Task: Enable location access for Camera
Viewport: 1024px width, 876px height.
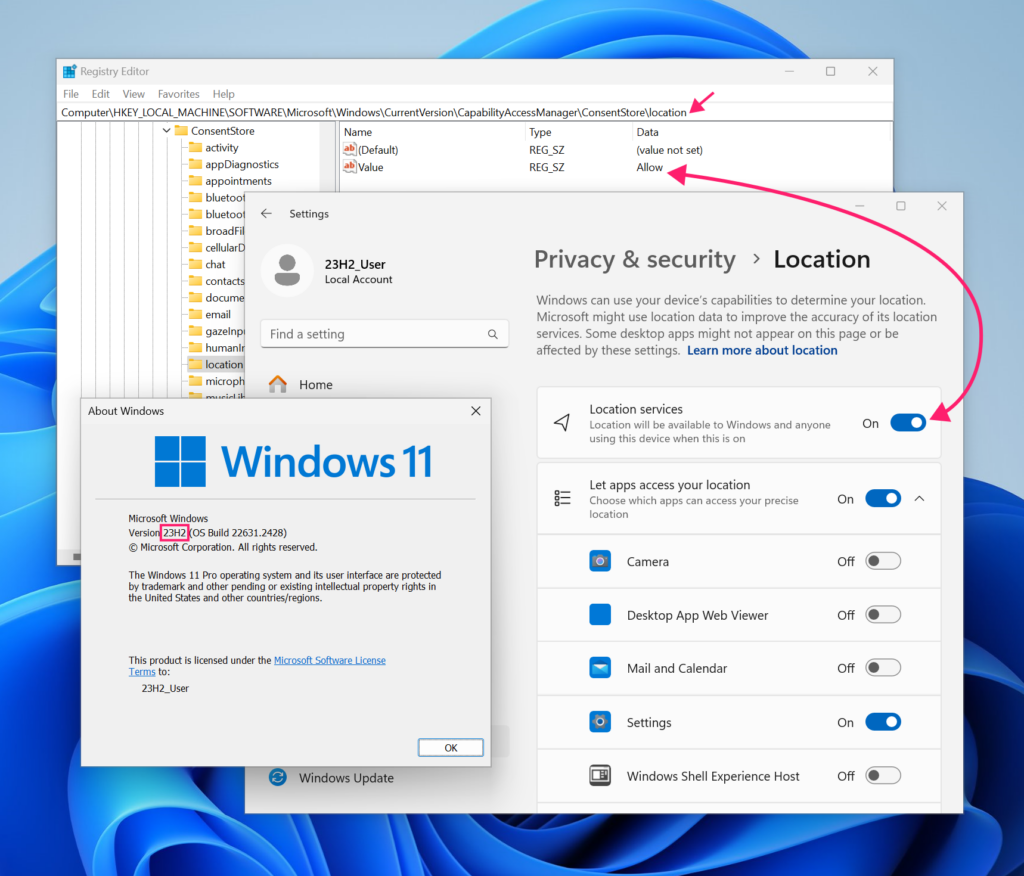Action: point(883,561)
